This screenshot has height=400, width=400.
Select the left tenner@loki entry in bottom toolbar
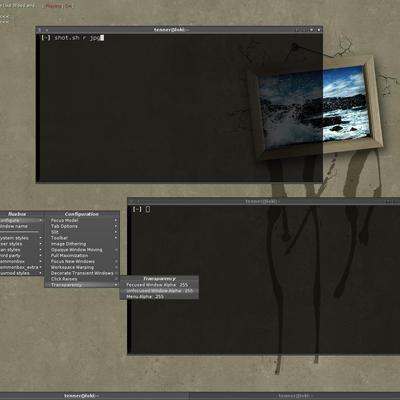[94, 396]
